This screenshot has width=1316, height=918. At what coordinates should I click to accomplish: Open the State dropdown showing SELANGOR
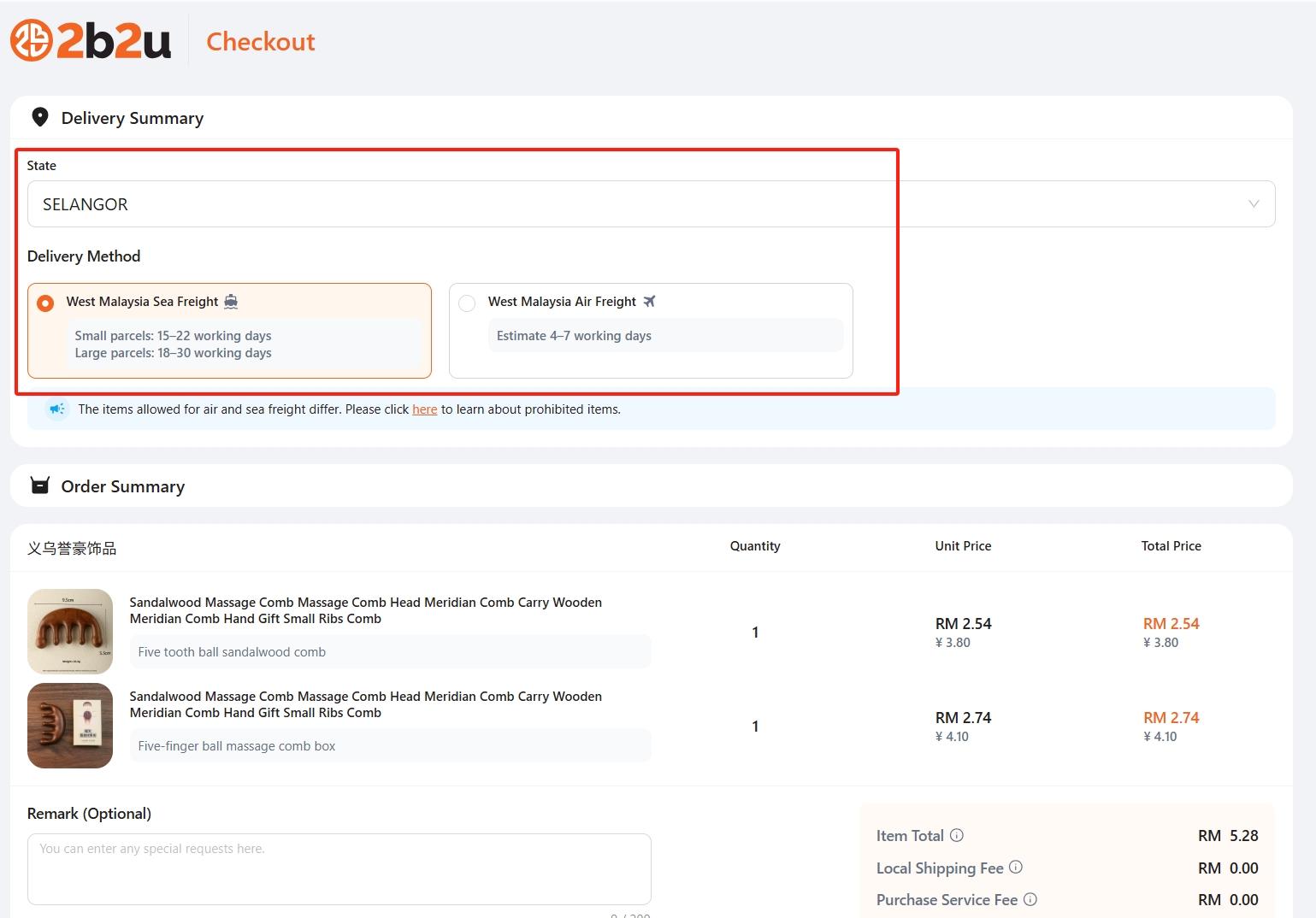[x=633, y=204]
